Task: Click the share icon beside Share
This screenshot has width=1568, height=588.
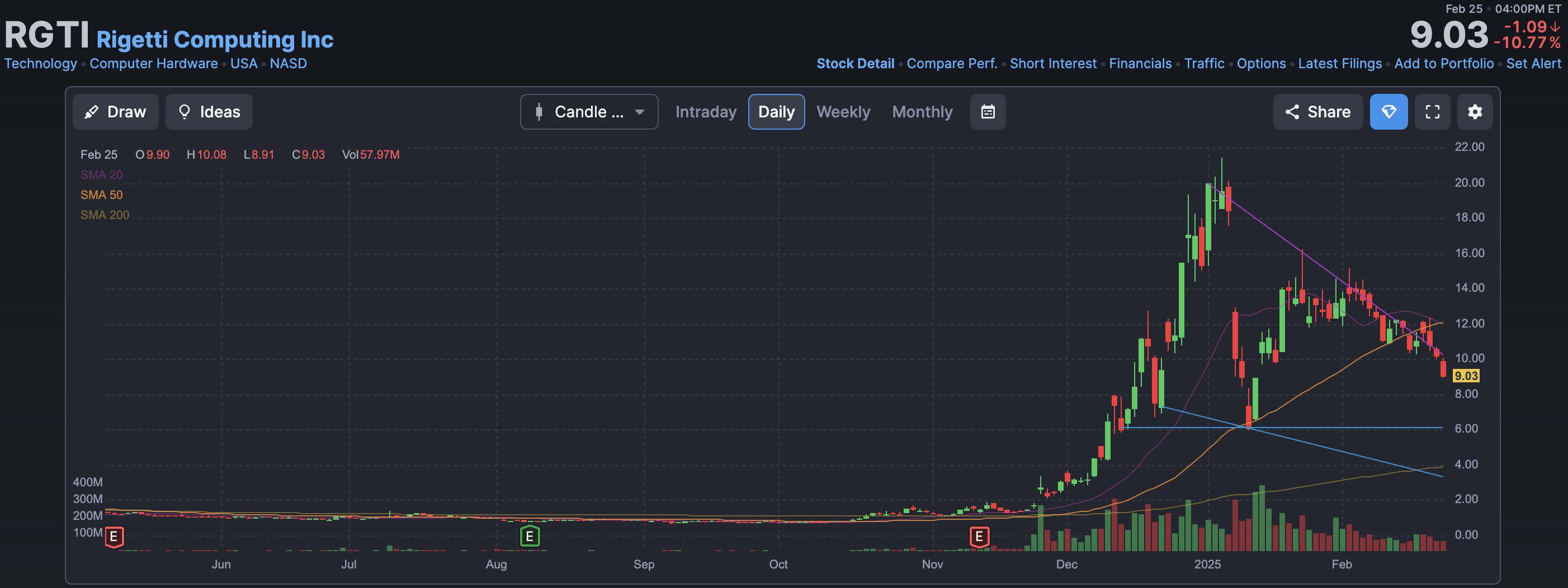Action: pos(1292,112)
